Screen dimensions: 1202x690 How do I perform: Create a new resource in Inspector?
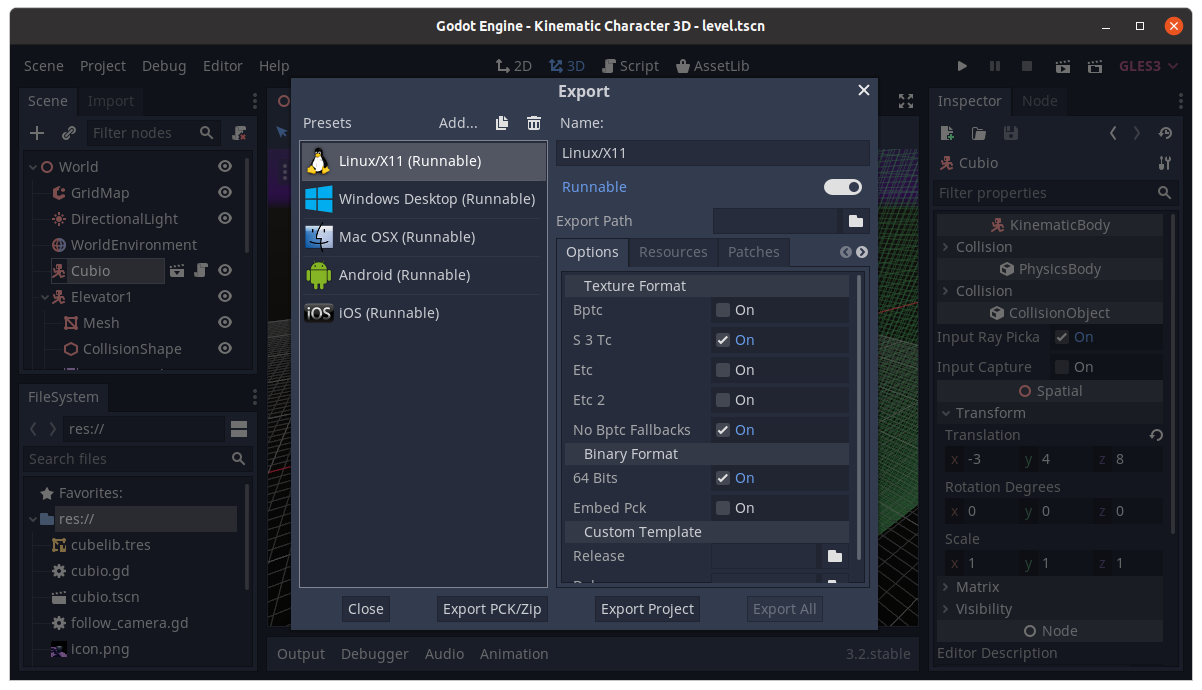947,133
